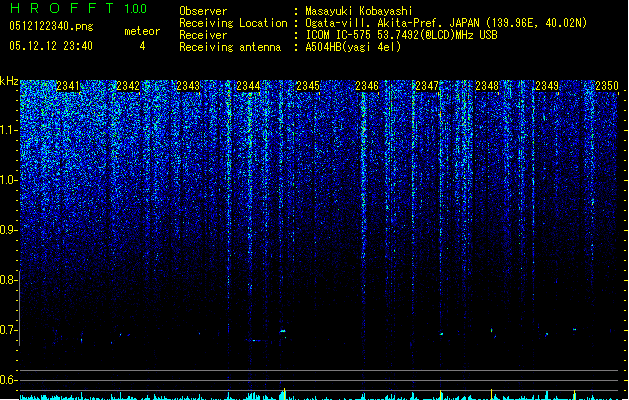
Task: Click the 0.6 kHz axis label
Action: pos(9,380)
